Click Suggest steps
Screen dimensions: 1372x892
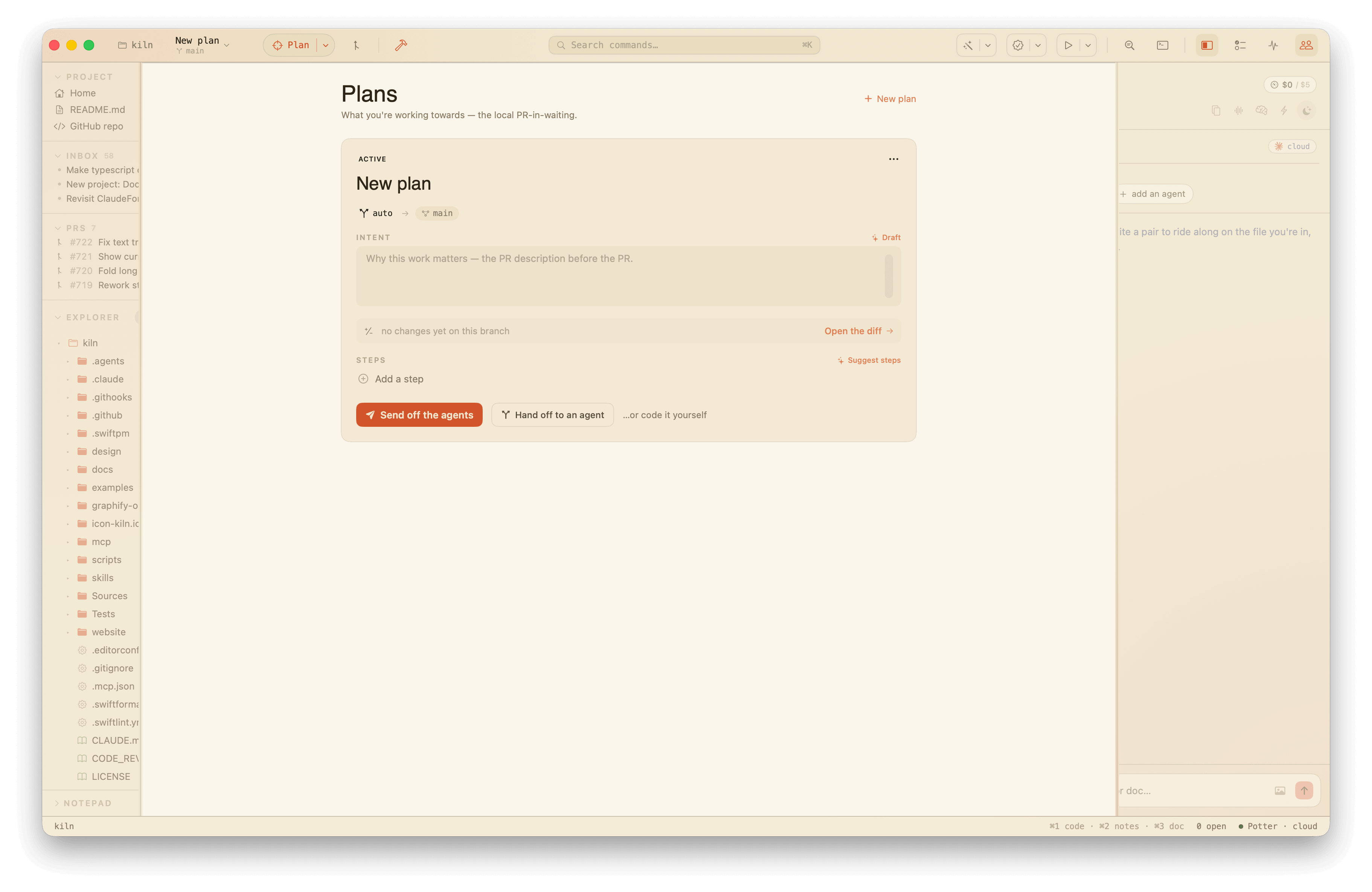[869, 360]
